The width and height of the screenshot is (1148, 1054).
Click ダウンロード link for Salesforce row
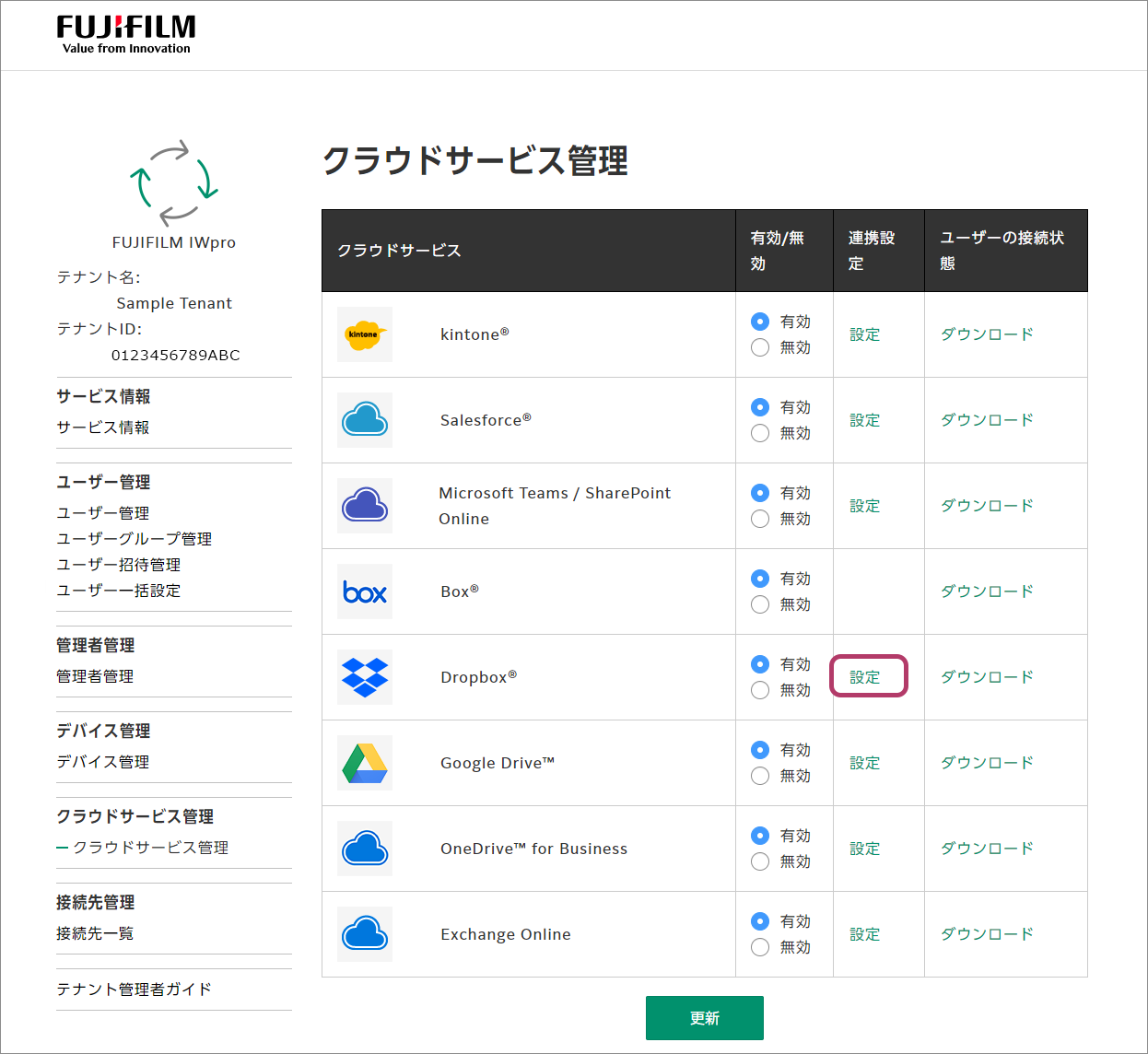coord(987,420)
